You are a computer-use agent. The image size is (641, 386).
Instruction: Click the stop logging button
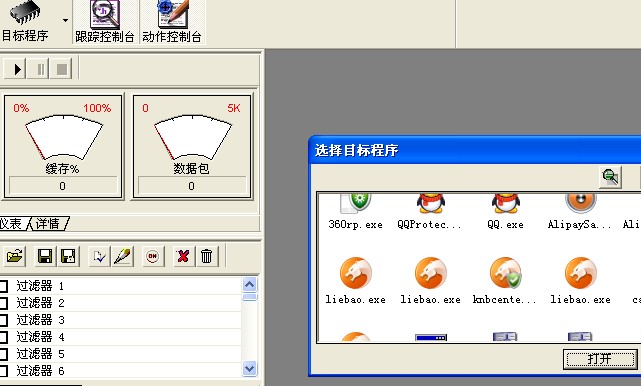62,69
